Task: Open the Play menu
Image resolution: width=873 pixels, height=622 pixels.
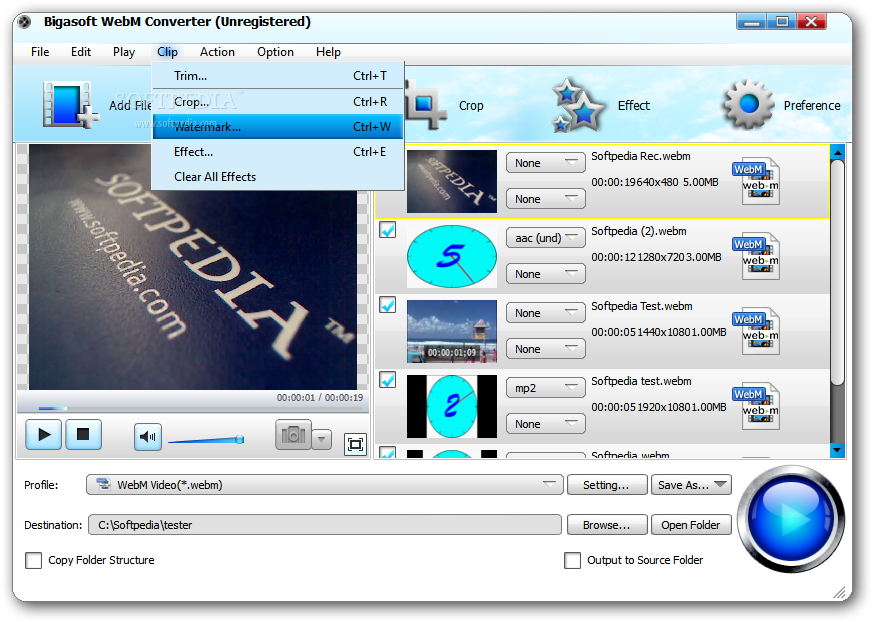Action: coord(124,52)
